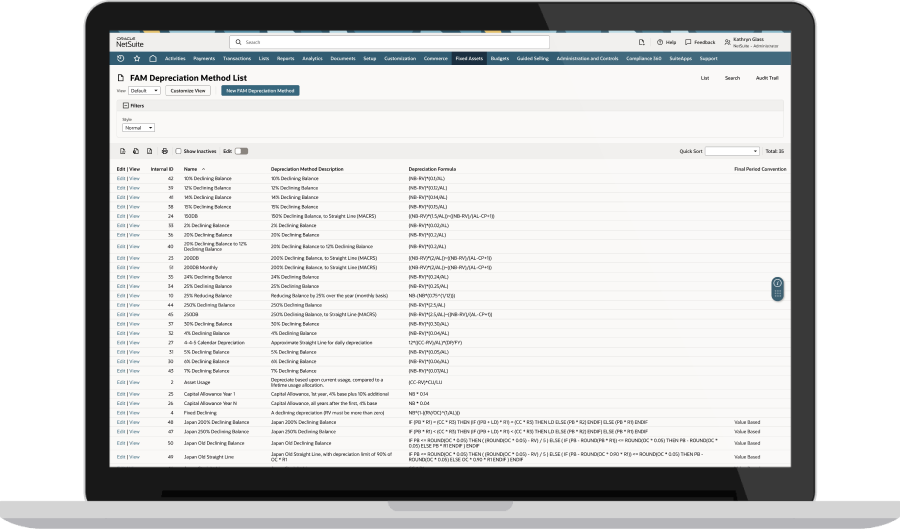Image resolution: width=900 pixels, height=529 pixels.
Task: Open the Budgets menu
Action: [x=499, y=59]
